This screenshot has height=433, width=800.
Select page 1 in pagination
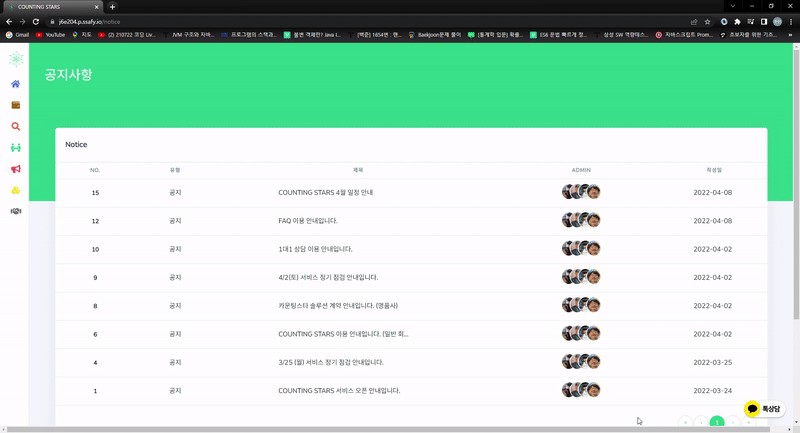click(717, 422)
